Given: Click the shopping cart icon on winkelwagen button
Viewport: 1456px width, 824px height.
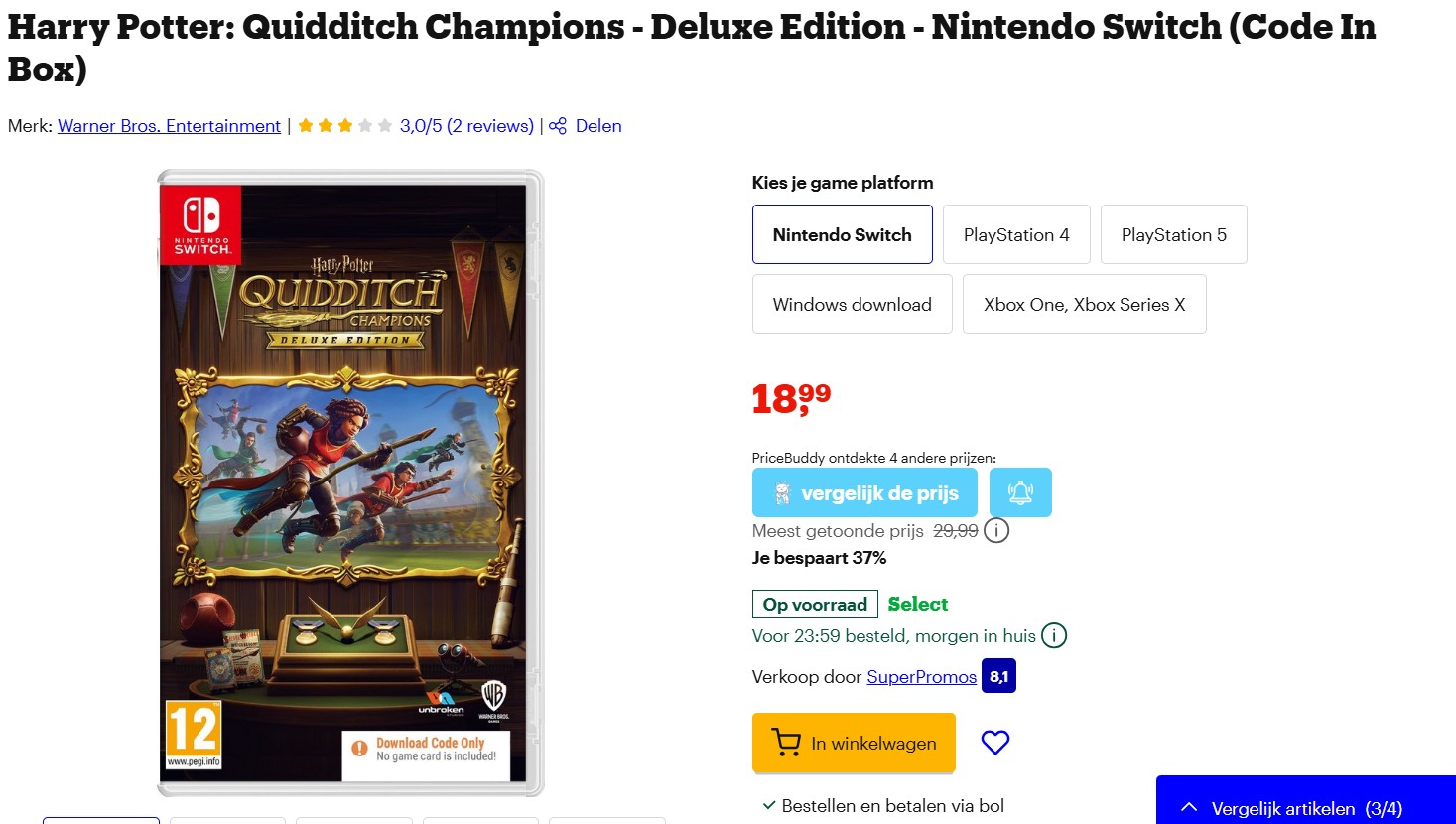Looking at the screenshot, I should coord(785,742).
